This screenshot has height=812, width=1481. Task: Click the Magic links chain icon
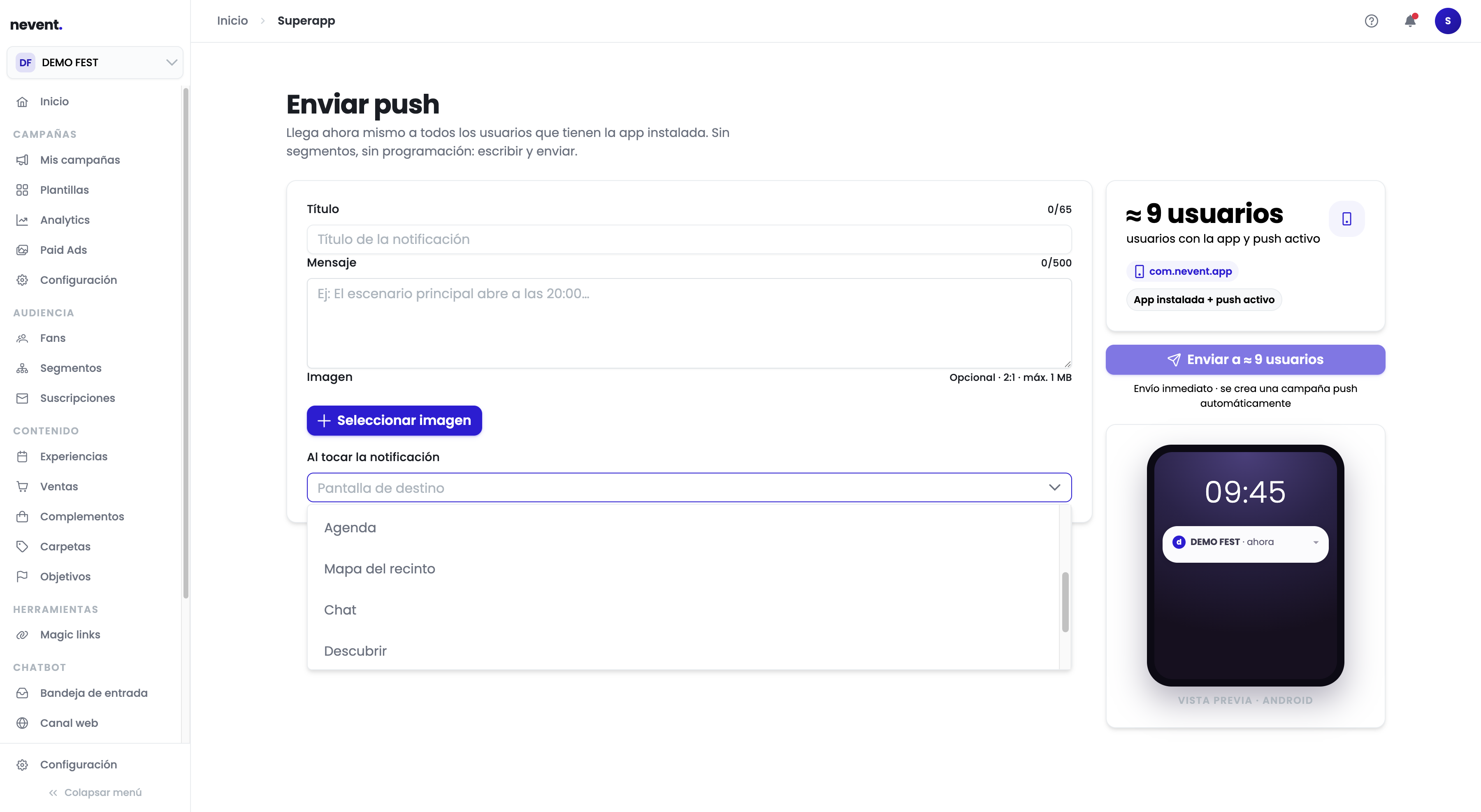[x=22, y=635]
